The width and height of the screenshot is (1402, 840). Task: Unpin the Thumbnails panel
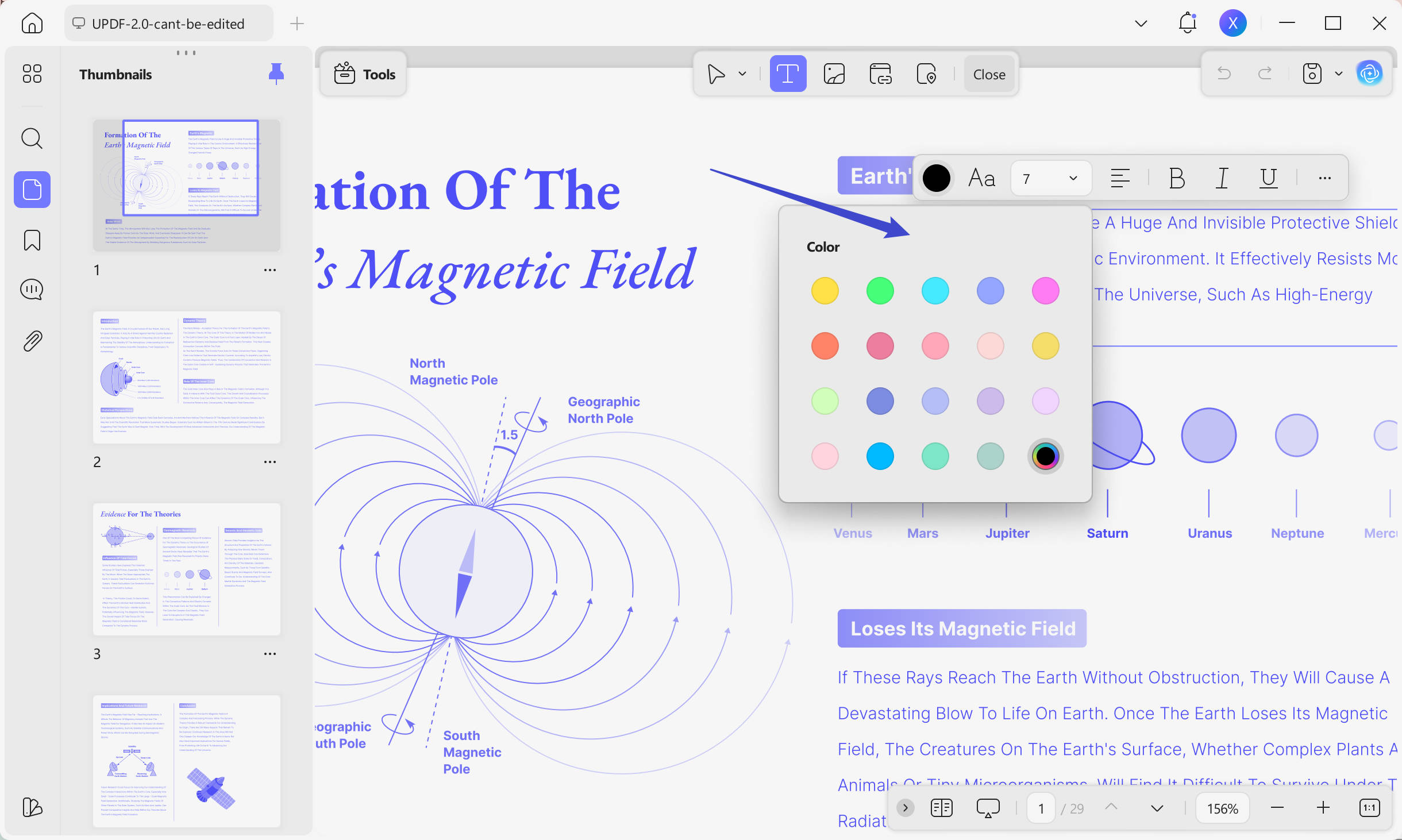[276, 74]
